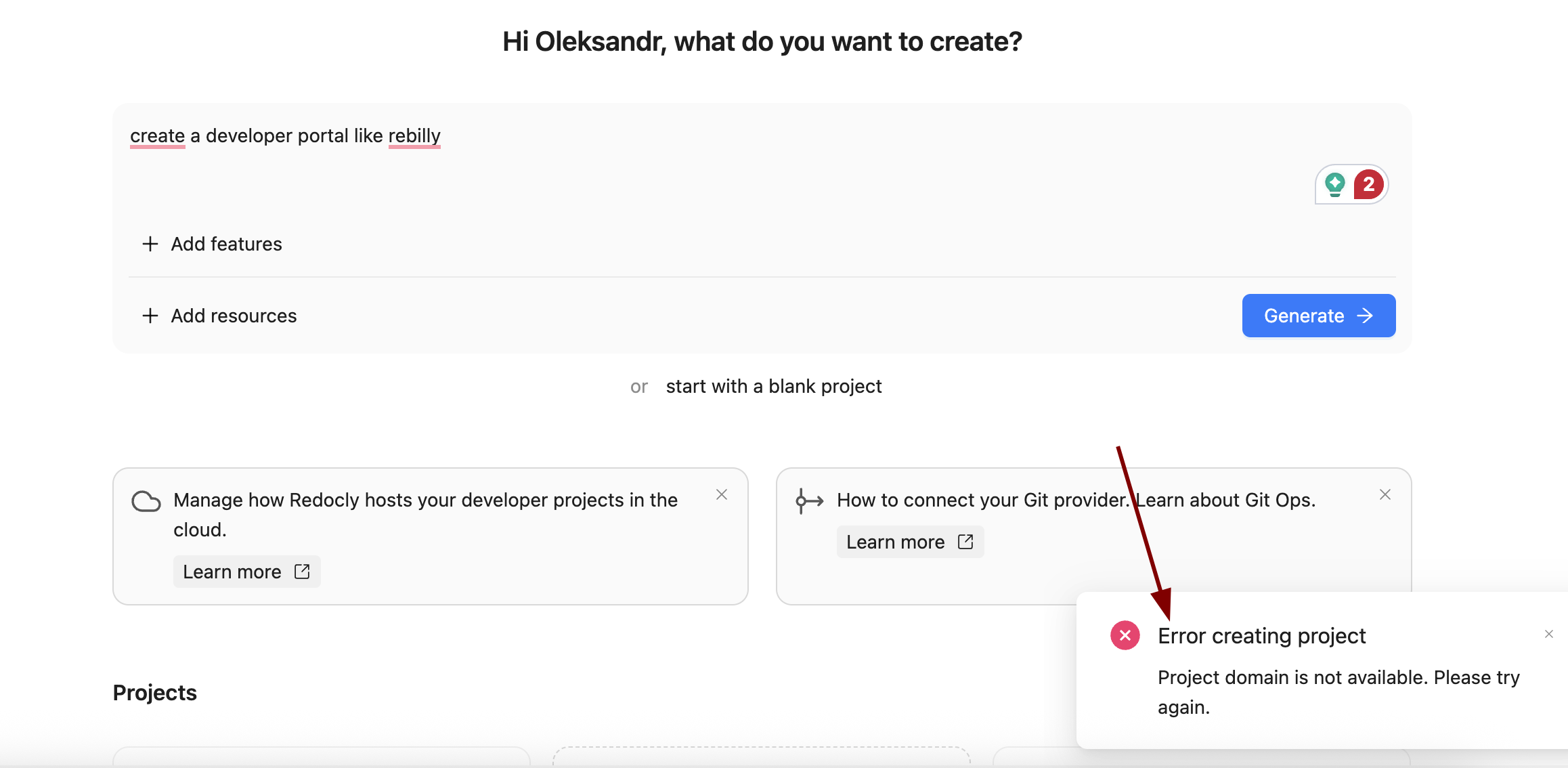The image size is (1568, 768).
Task: Click the red error icon in the notification
Action: point(1125,635)
